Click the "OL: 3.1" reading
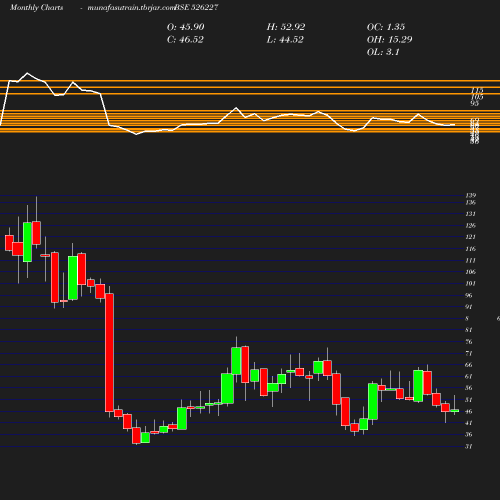The width and height of the screenshot is (500, 500). pos(383,52)
